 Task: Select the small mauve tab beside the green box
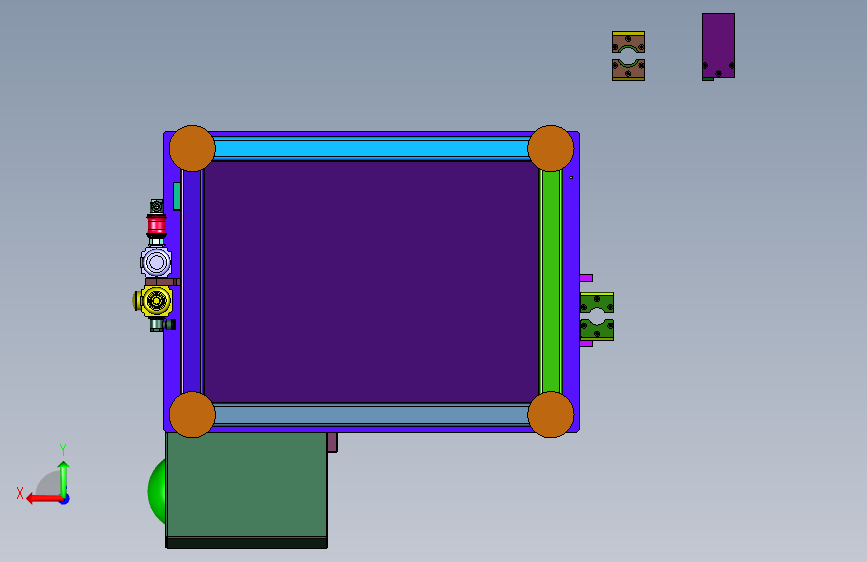click(332, 443)
